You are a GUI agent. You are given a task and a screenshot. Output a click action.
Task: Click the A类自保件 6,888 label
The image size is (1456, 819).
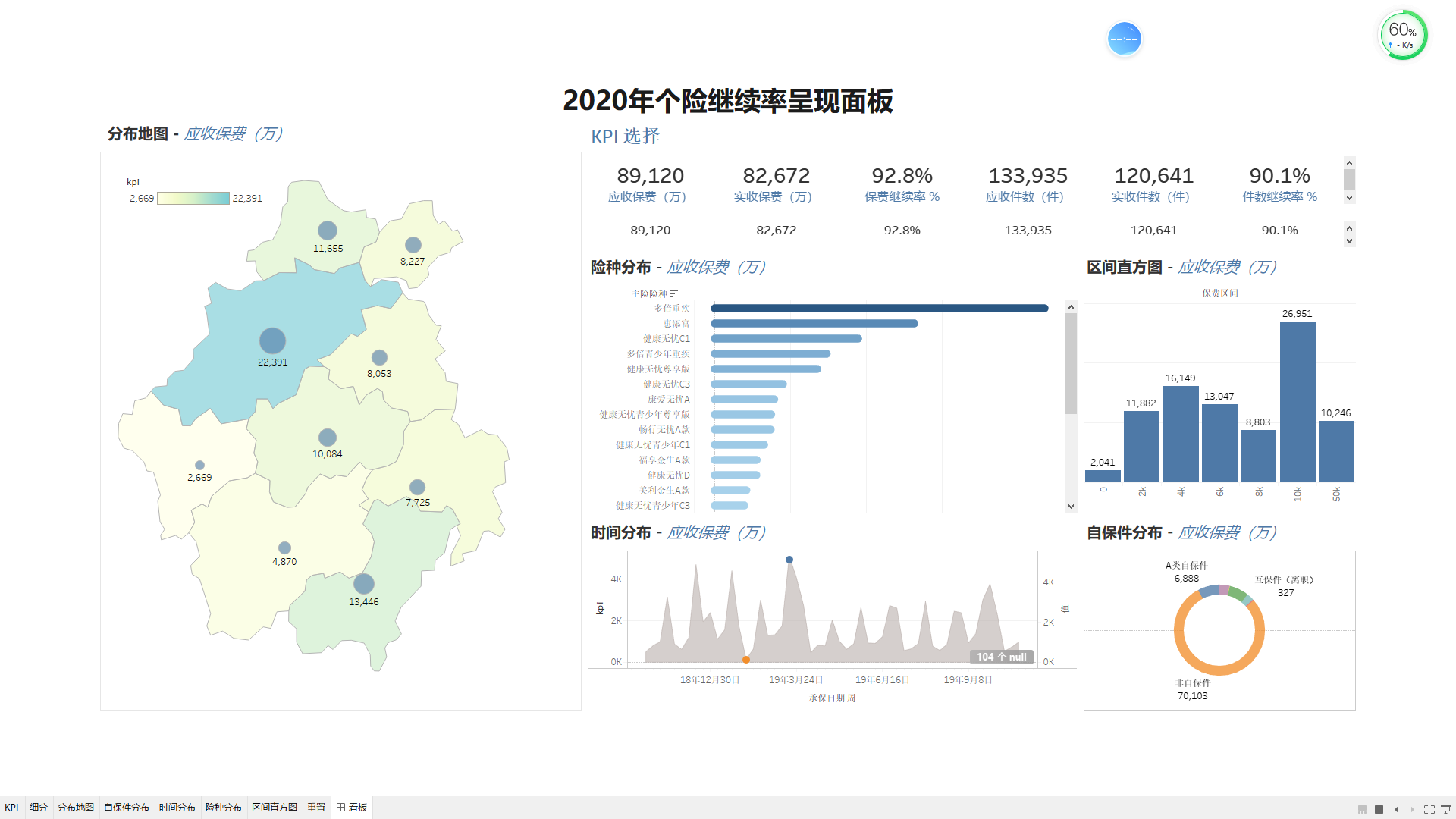1187,572
